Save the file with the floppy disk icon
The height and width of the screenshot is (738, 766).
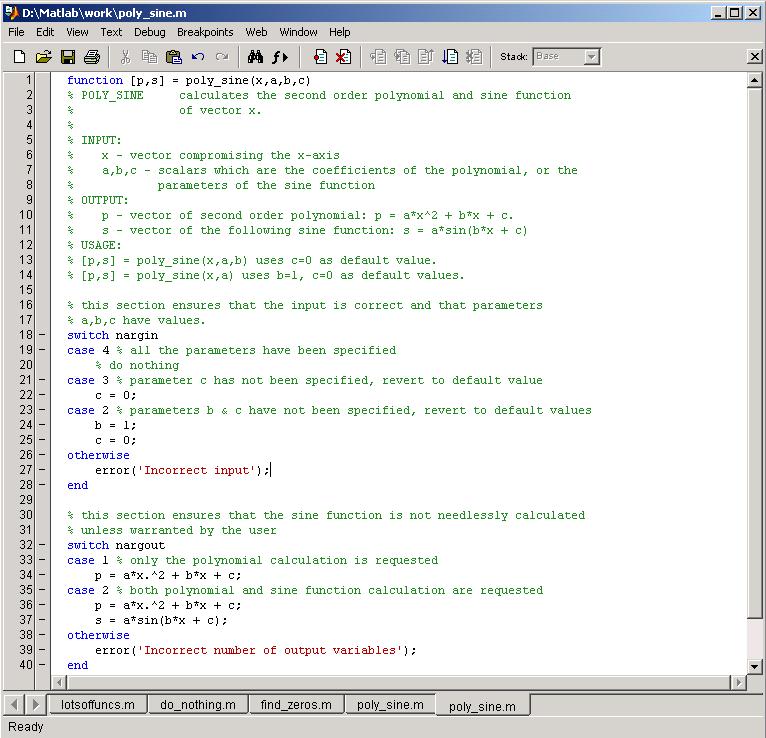click(68, 57)
